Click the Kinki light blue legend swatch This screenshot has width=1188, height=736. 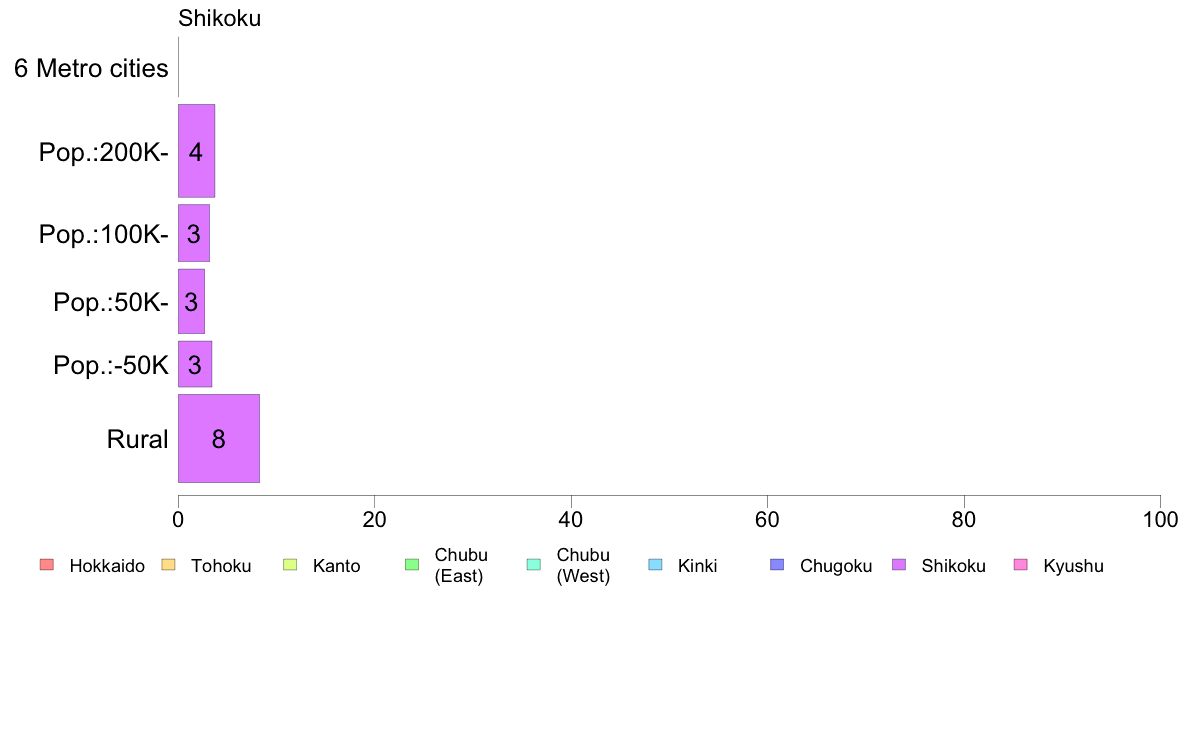pyautogui.click(x=655, y=565)
